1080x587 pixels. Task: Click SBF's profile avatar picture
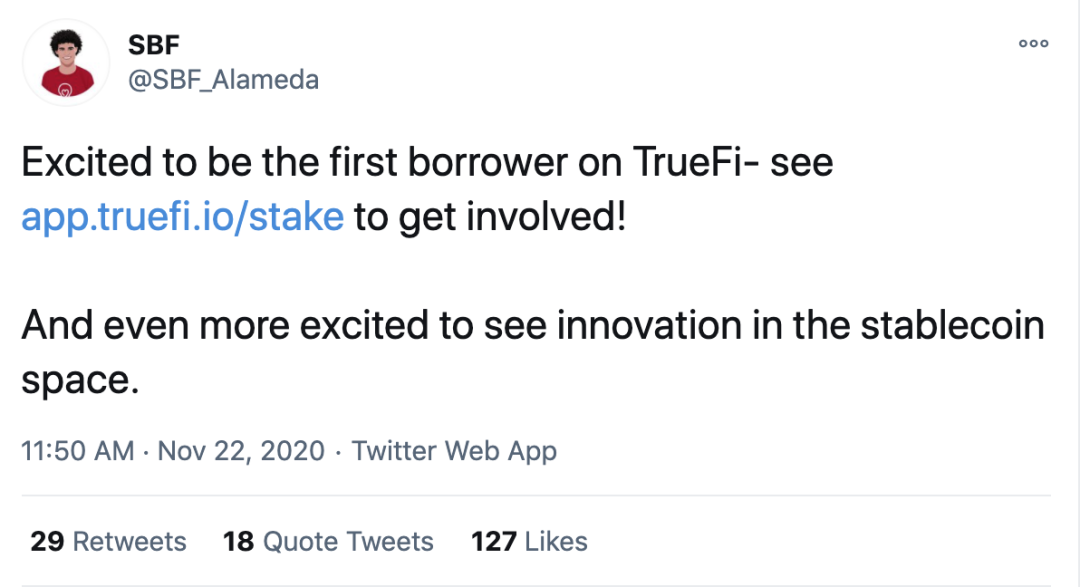pos(66,63)
